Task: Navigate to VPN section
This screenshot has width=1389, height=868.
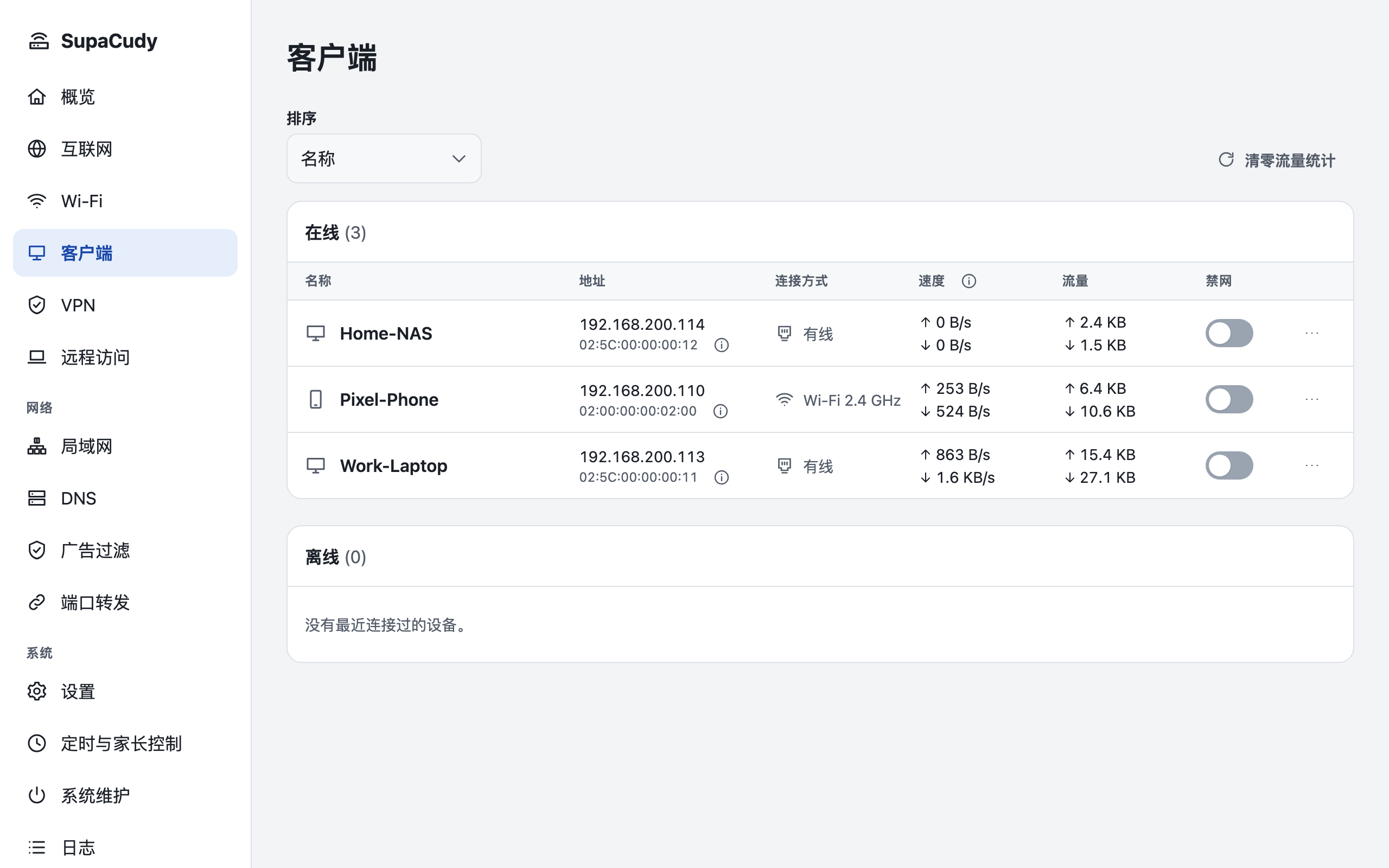Action: pos(125,305)
